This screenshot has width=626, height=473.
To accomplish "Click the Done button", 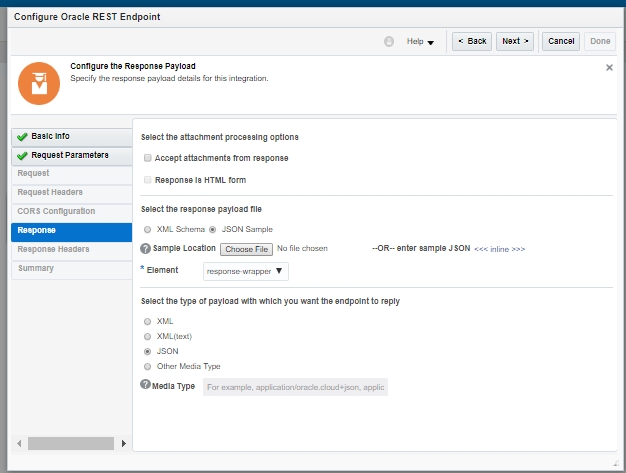I will point(600,42).
